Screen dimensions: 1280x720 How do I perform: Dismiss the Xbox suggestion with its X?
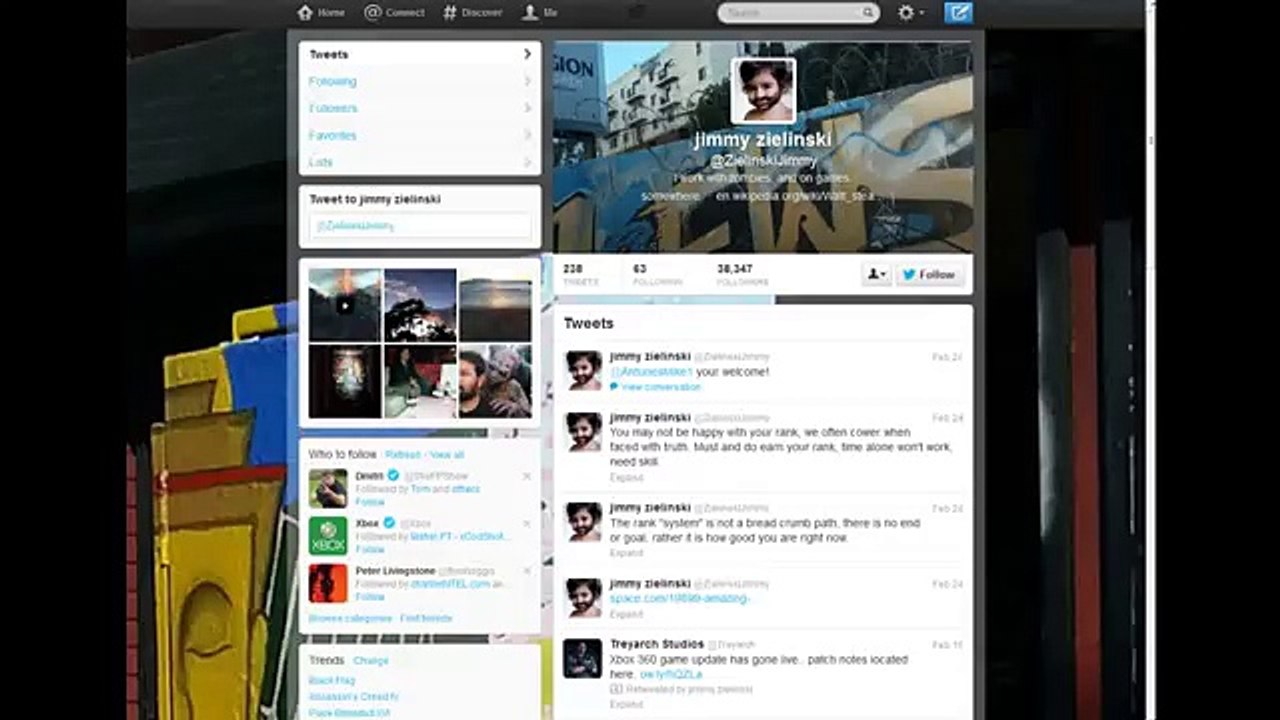pos(527,523)
